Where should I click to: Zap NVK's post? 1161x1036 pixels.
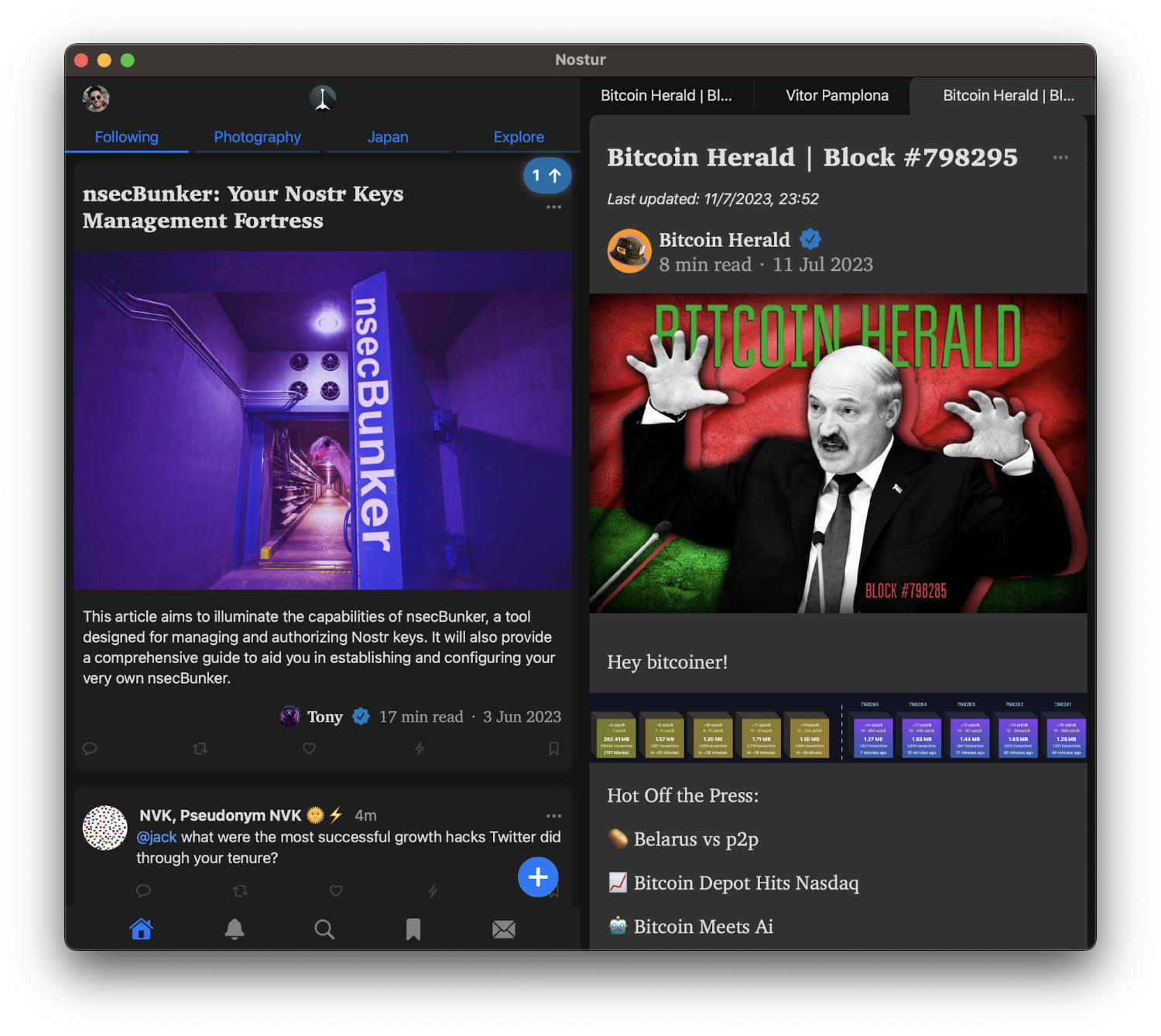point(433,890)
